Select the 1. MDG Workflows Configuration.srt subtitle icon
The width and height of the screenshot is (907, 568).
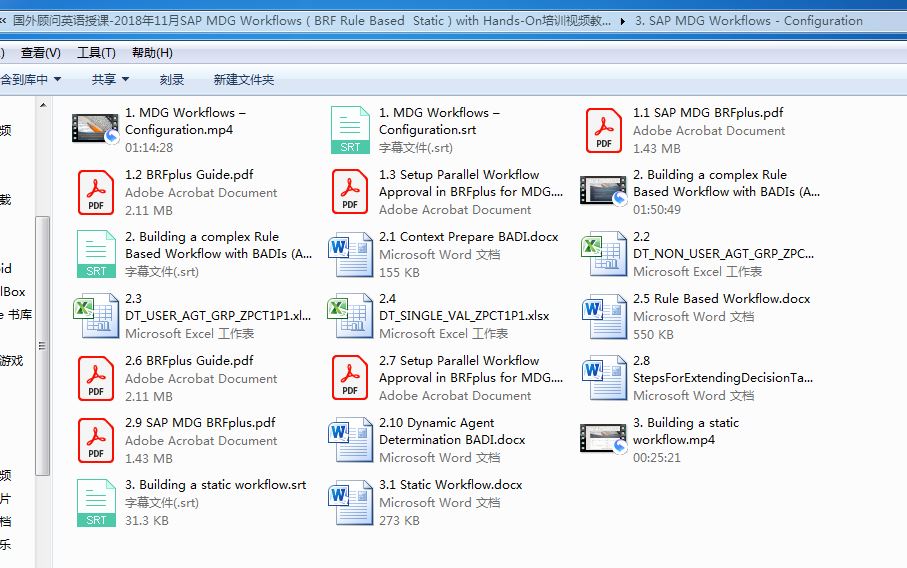click(x=350, y=130)
